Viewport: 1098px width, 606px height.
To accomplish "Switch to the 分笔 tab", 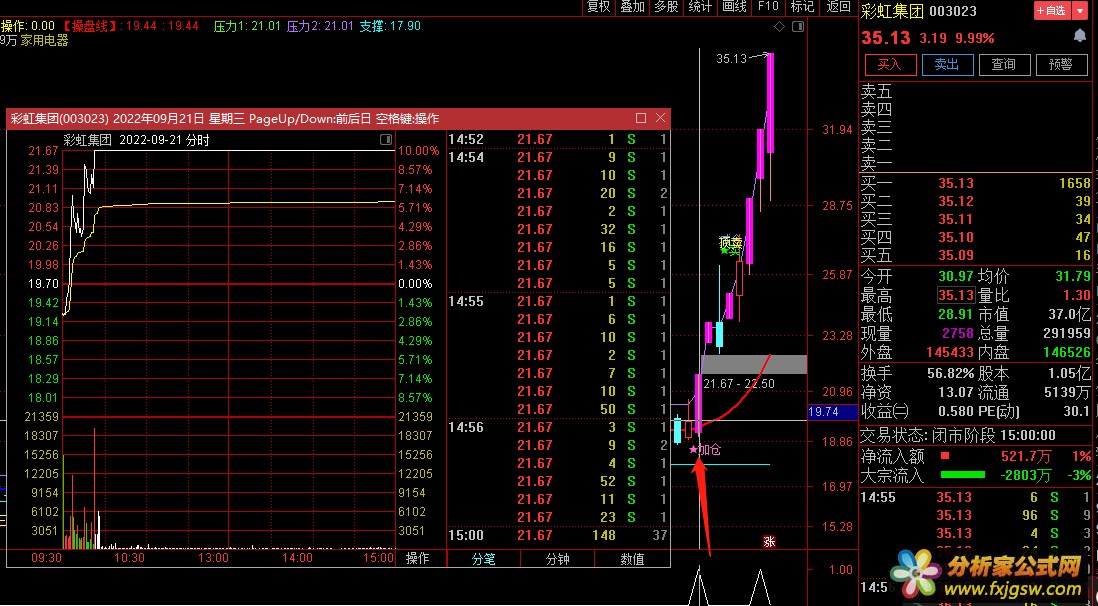I will pyautogui.click(x=483, y=558).
